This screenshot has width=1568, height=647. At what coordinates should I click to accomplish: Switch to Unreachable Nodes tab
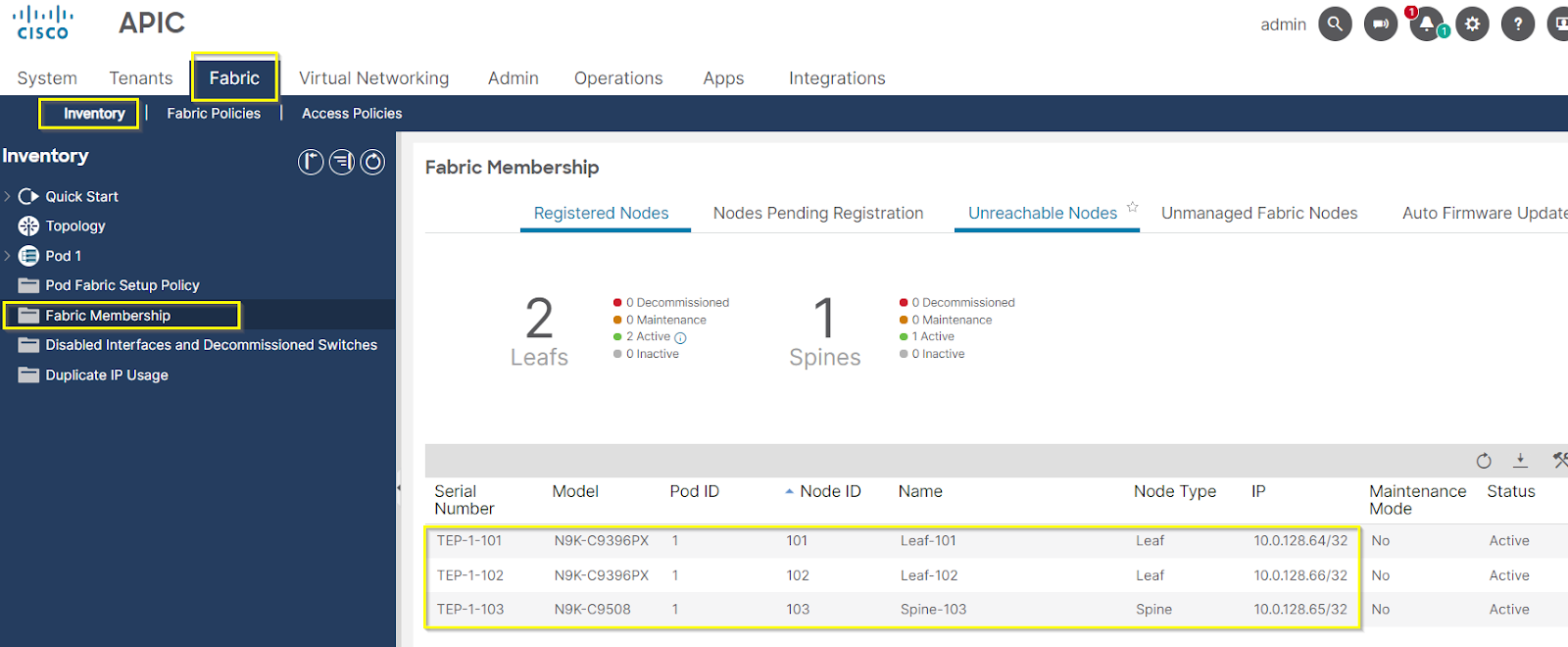coord(1043,213)
